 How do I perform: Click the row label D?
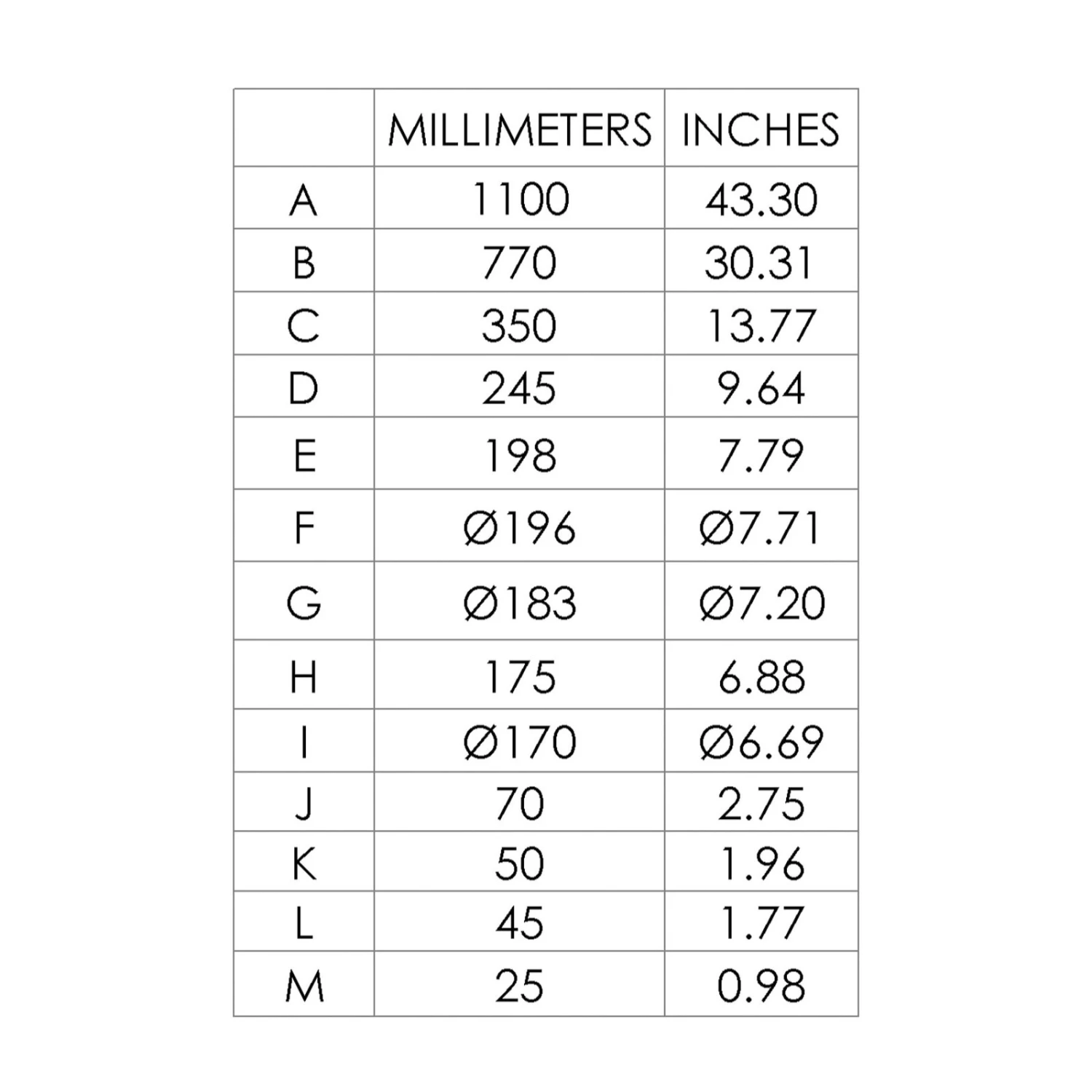[304, 388]
